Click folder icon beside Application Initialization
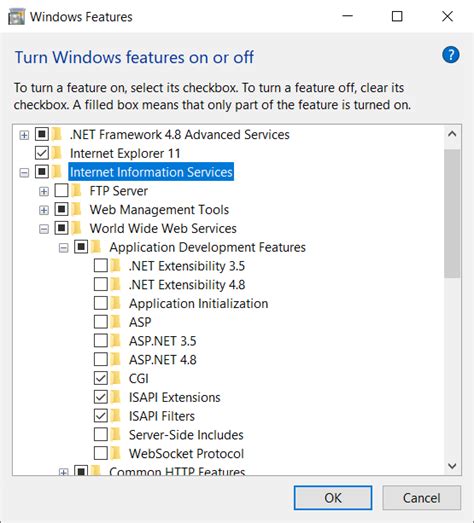The image size is (474, 523). point(116,303)
